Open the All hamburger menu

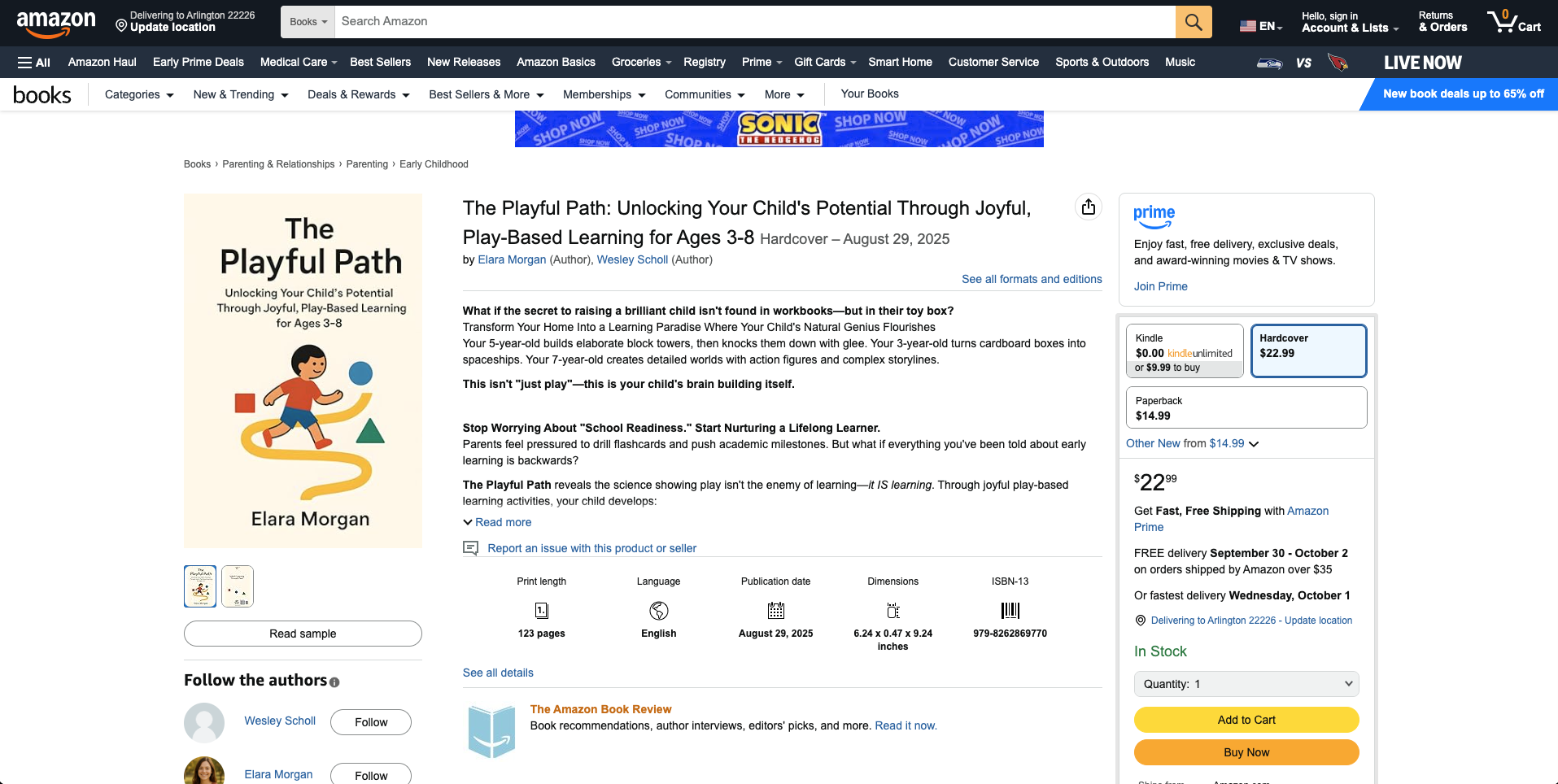coord(34,63)
